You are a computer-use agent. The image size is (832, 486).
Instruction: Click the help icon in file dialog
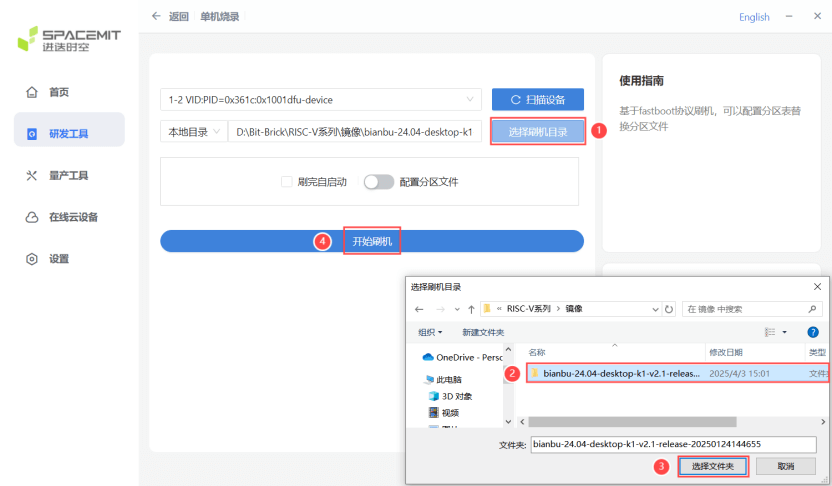812,332
